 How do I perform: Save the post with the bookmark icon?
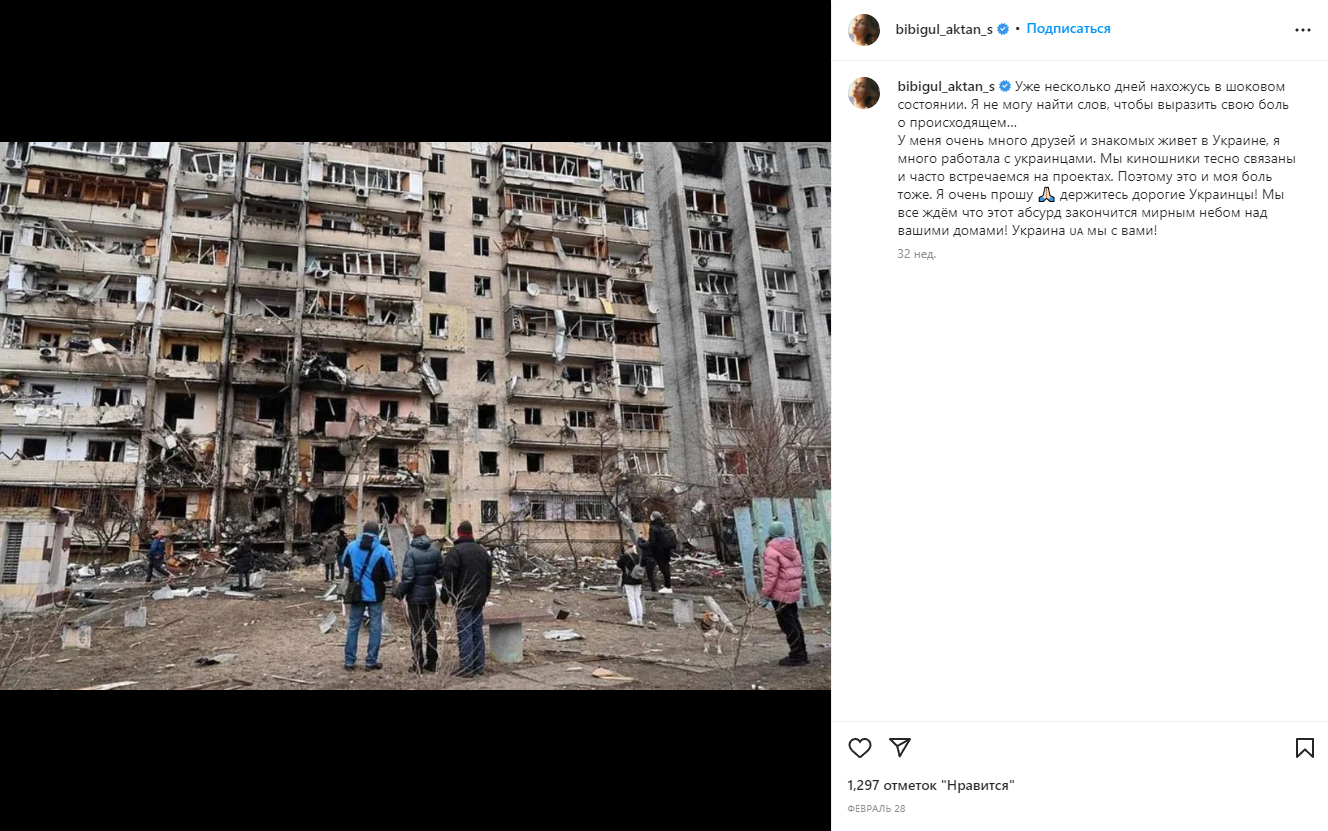pos(1304,747)
